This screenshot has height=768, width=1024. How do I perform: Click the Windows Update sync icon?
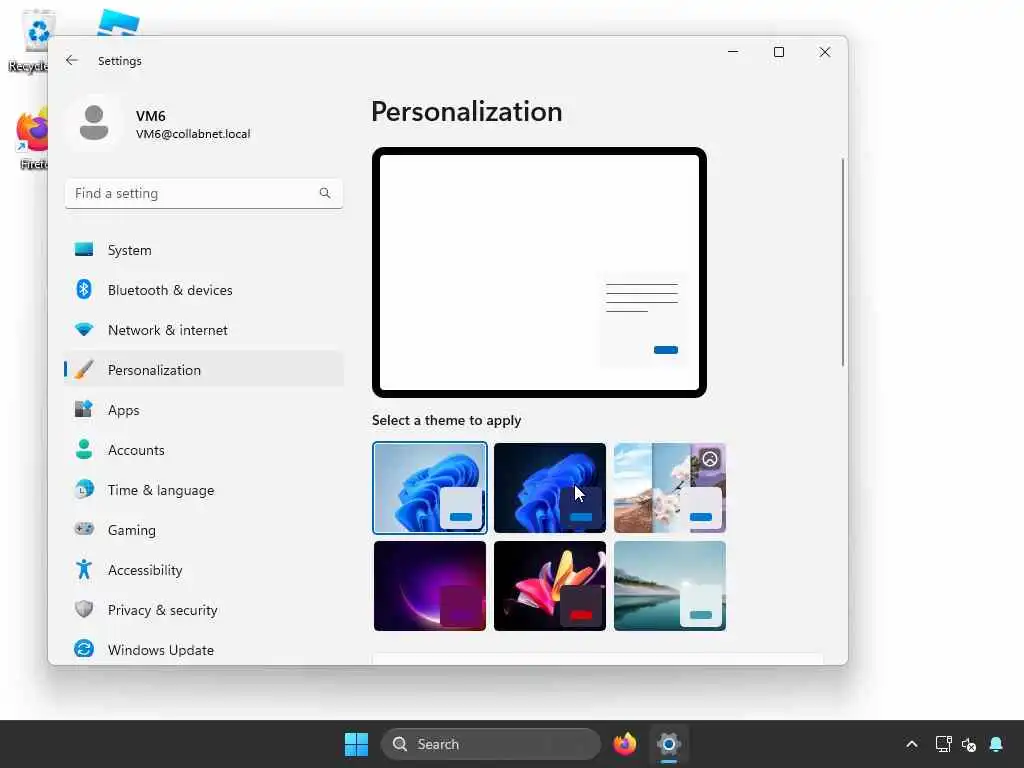click(84, 649)
